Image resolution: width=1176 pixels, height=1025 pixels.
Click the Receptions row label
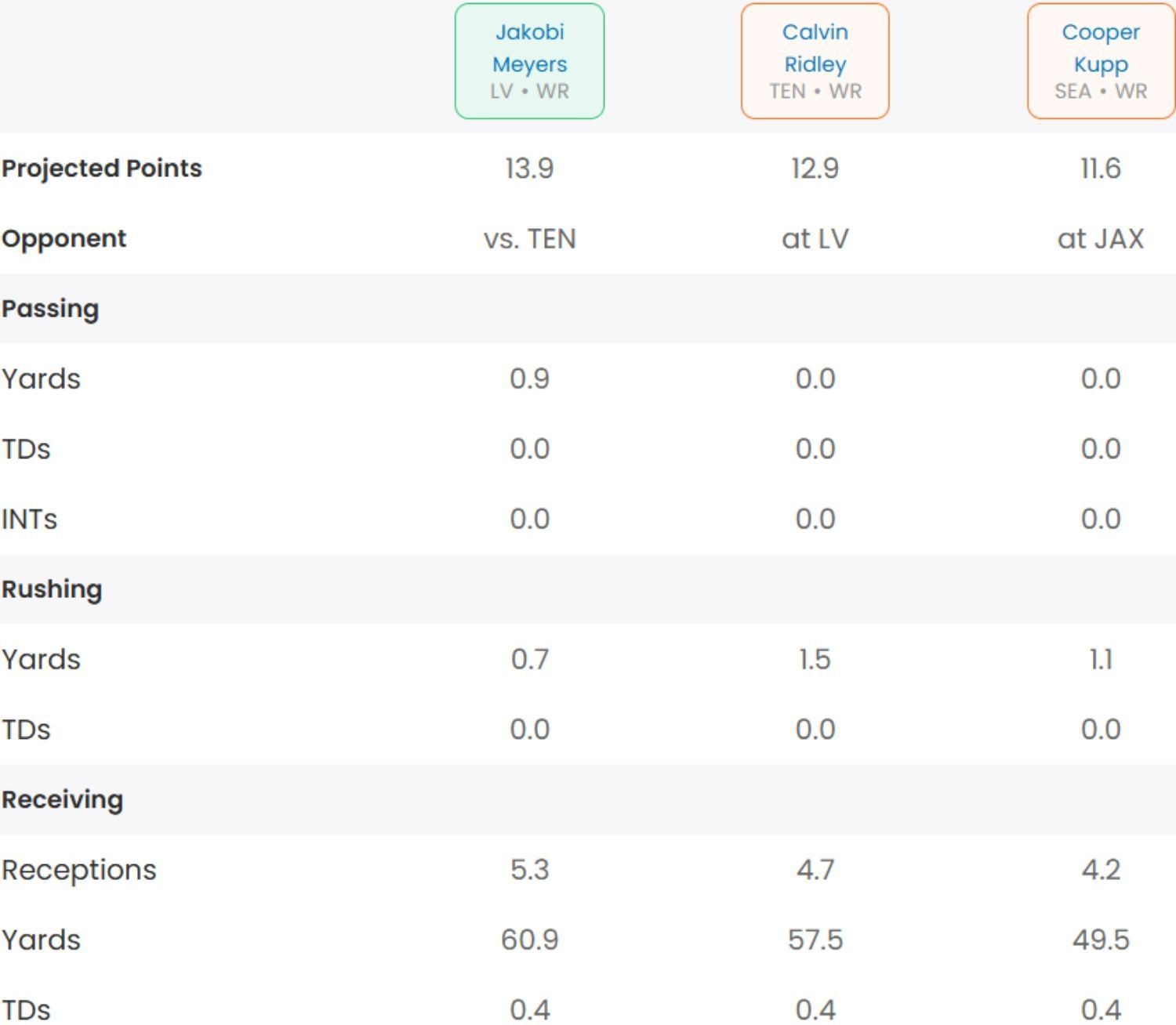[79, 870]
